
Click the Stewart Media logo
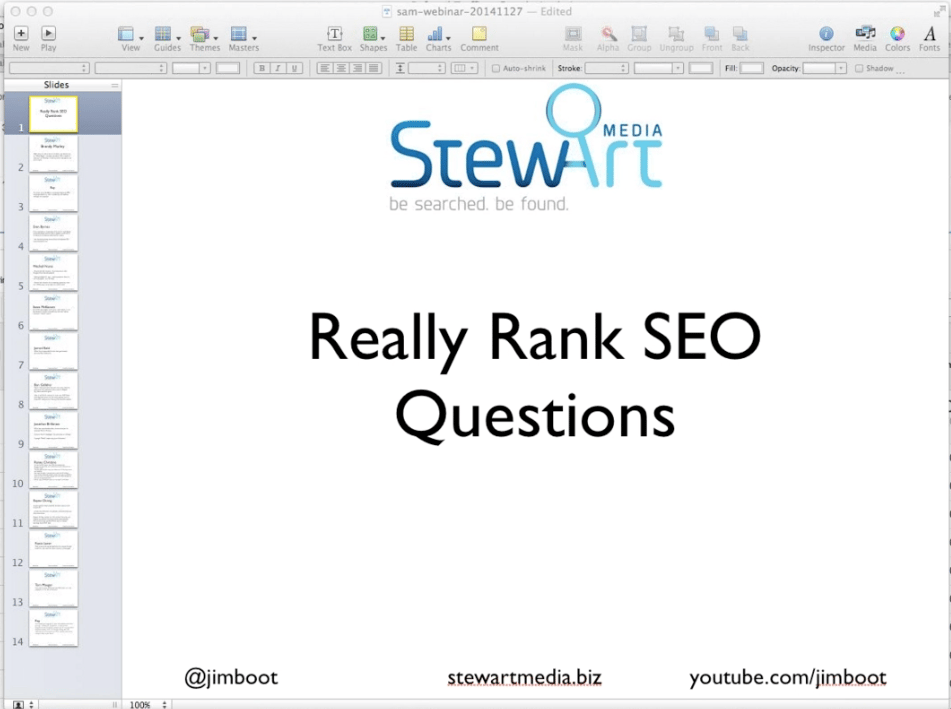coord(526,147)
